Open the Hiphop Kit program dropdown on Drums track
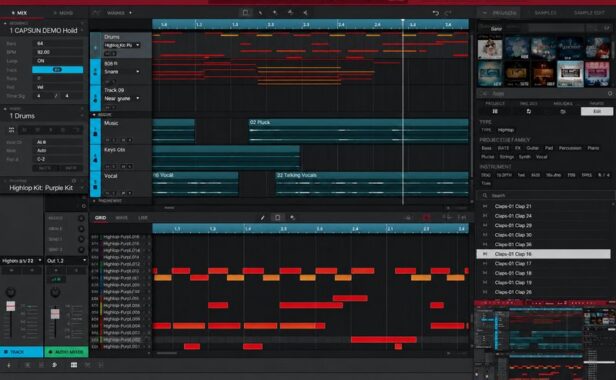616x380 pixels. (122, 45)
